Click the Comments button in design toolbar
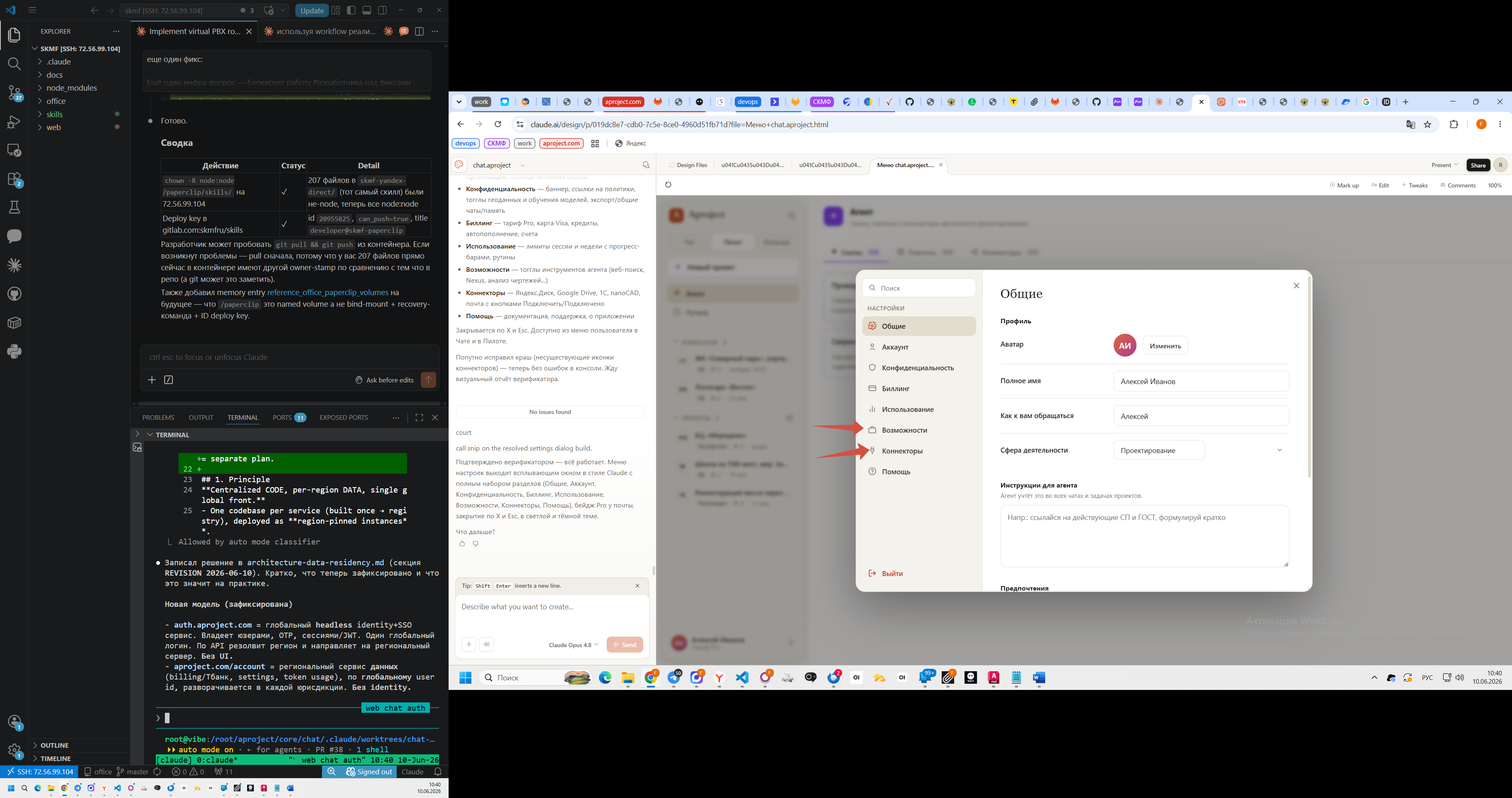This screenshot has height=798, width=1512. (1458, 185)
